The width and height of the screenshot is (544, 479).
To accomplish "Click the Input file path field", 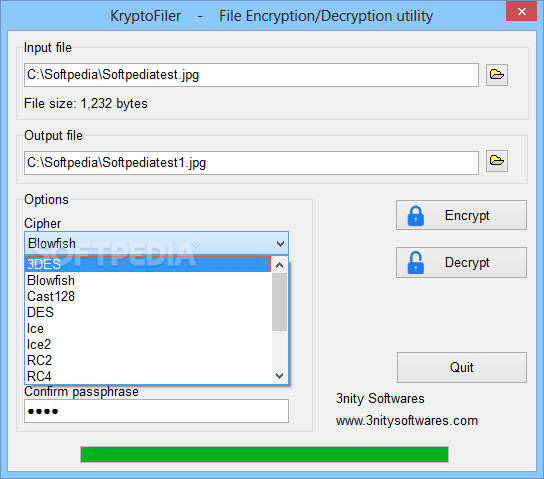I will coord(251,75).
